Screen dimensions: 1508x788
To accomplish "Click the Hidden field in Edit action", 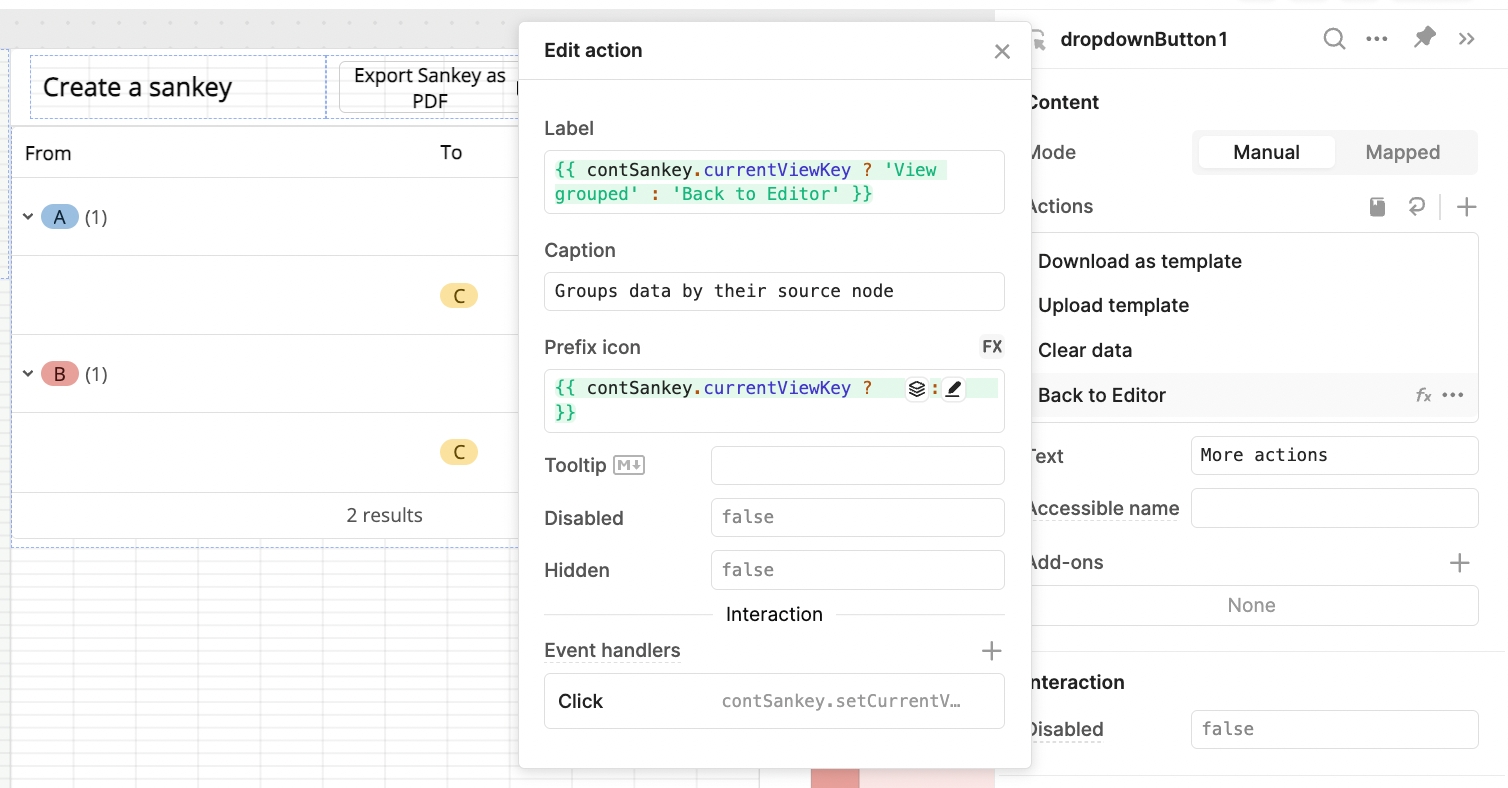I will [857, 570].
